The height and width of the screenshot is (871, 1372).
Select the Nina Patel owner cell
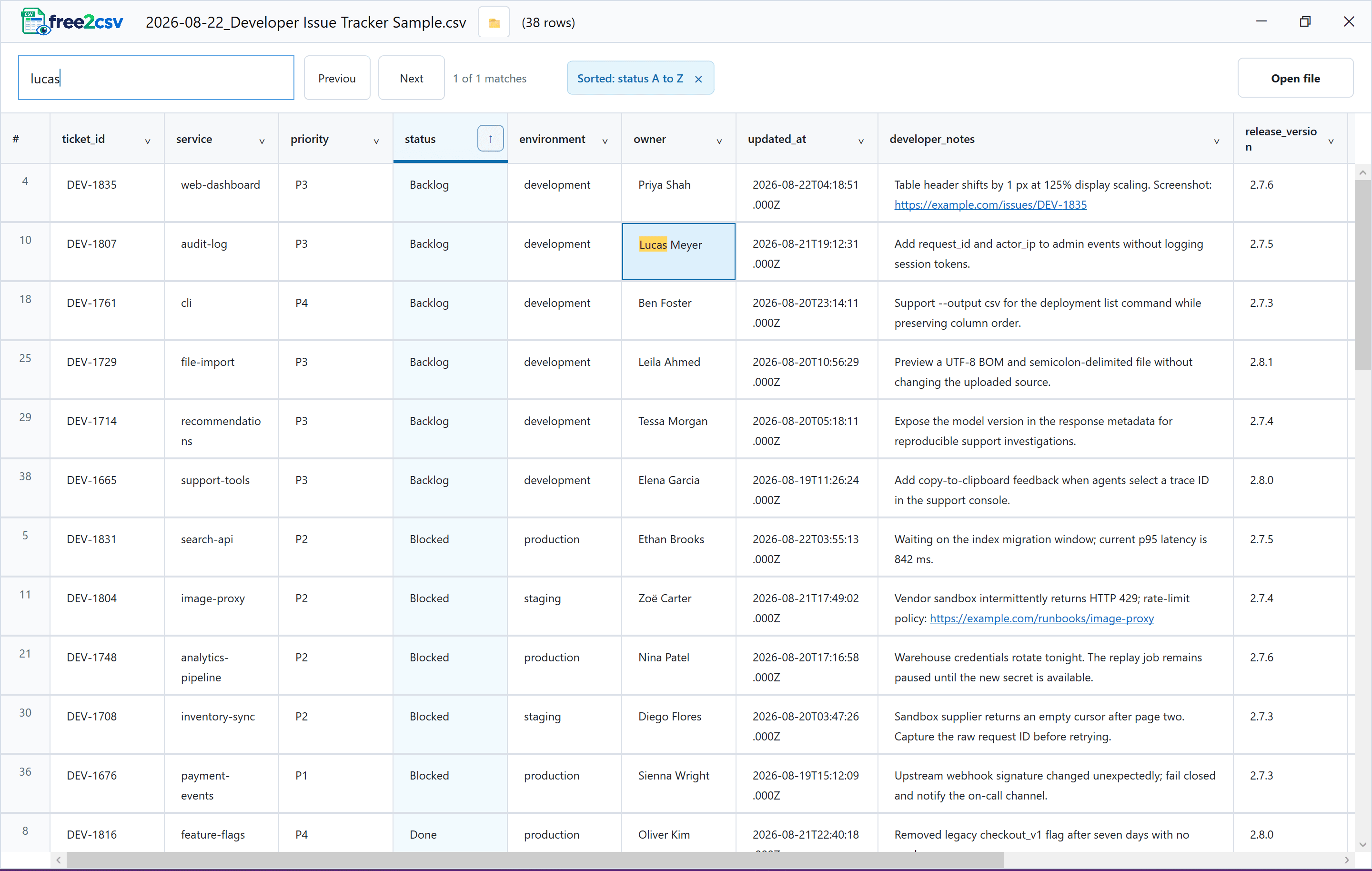coord(678,665)
